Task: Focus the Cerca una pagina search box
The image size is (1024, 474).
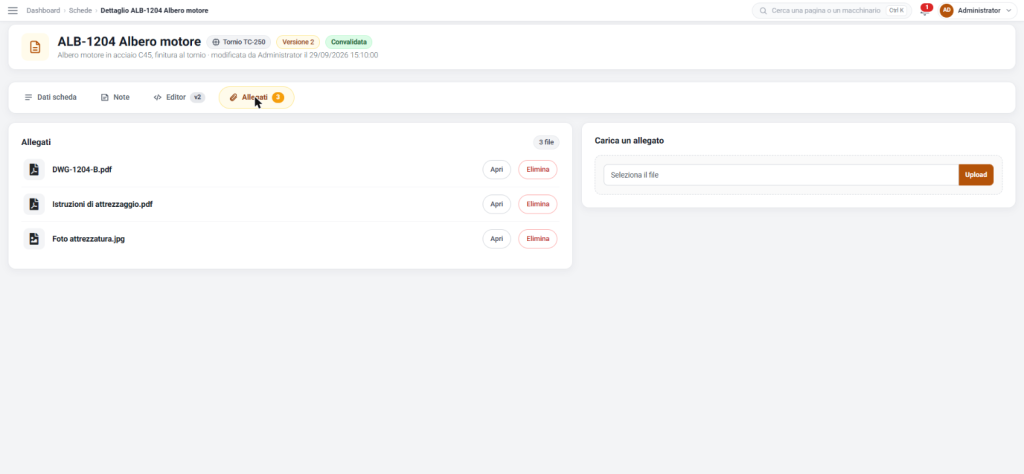Action: (x=832, y=11)
